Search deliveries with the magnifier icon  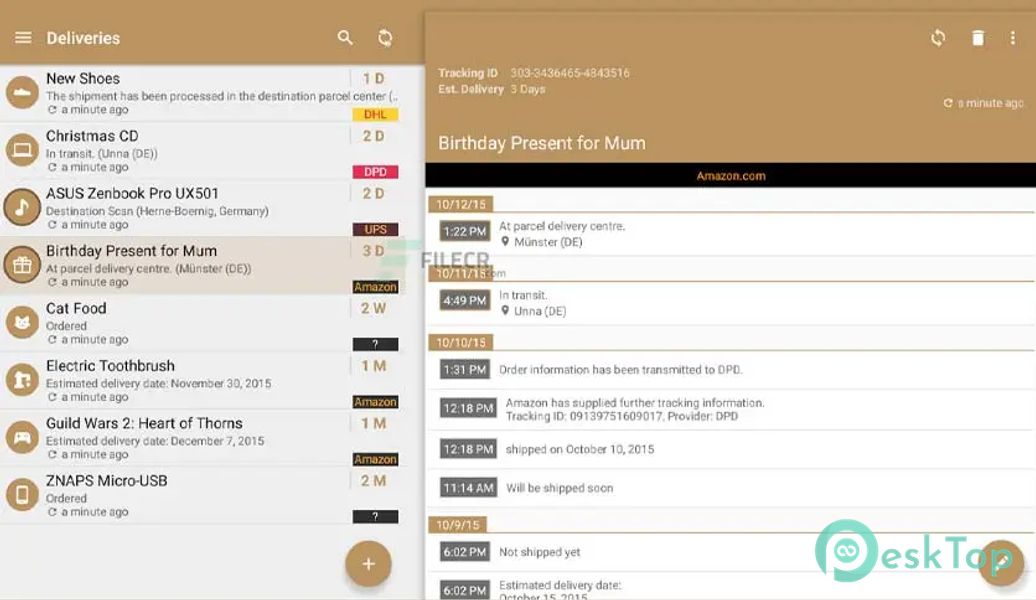(x=345, y=38)
